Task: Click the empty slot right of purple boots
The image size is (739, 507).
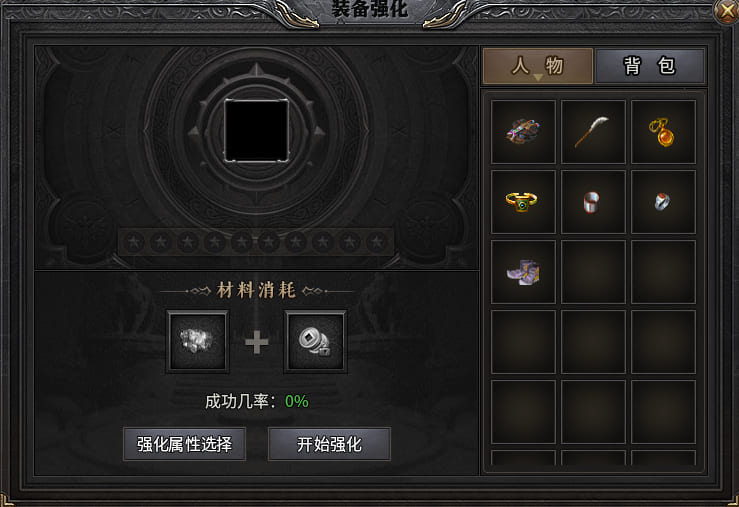Action: coord(593,272)
